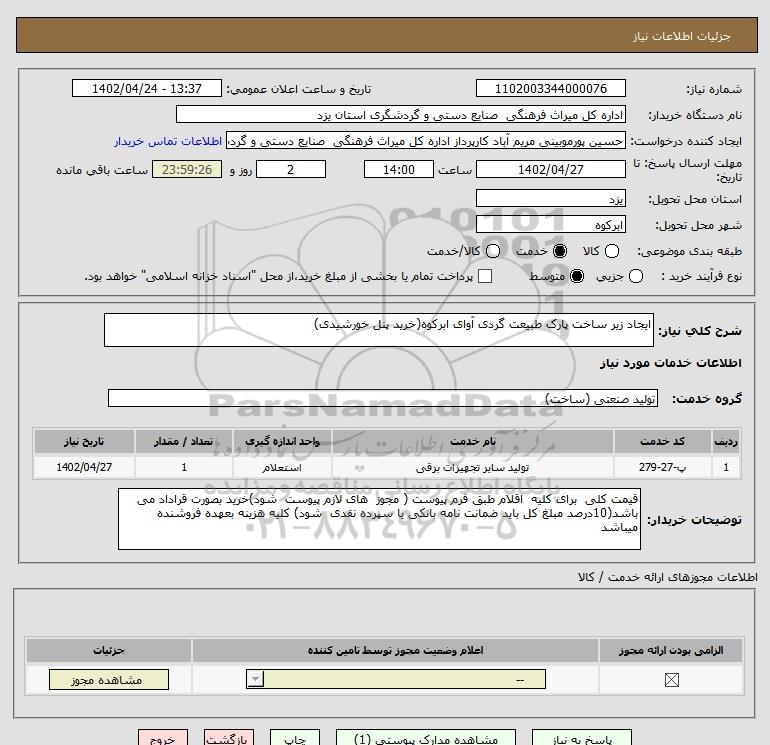Screen dimensions: 770x745
Task: Click the remaining time 23:59:26 field
Action: click(187, 169)
